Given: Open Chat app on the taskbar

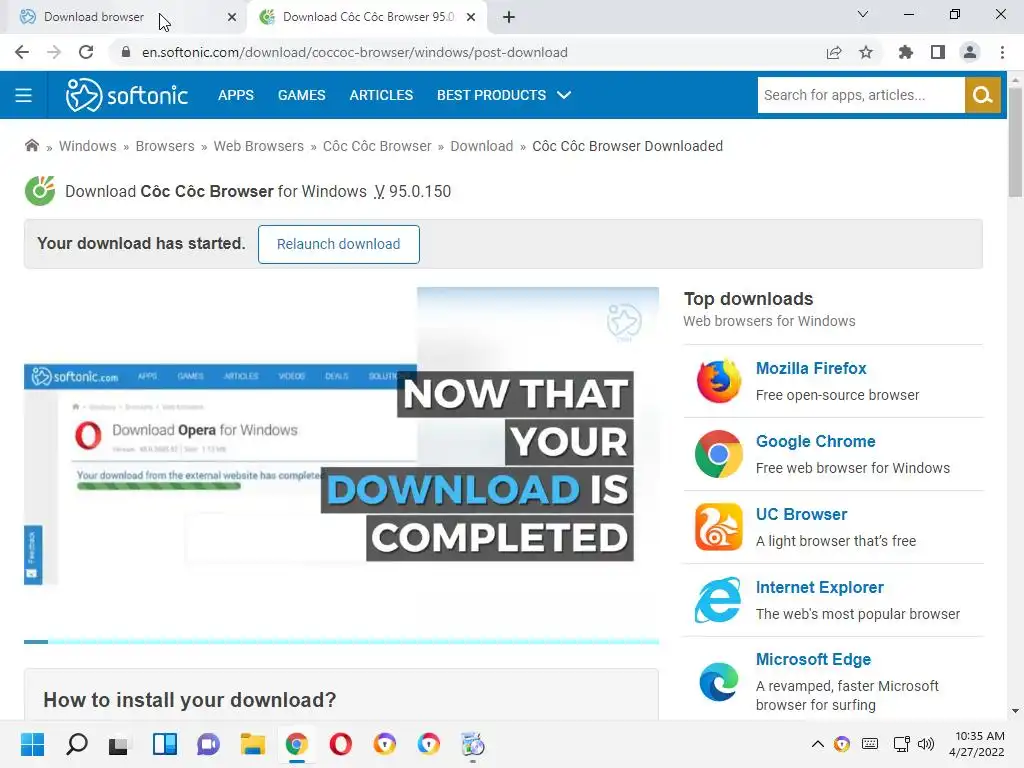Looking at the screenshot, I should [208, 744].
